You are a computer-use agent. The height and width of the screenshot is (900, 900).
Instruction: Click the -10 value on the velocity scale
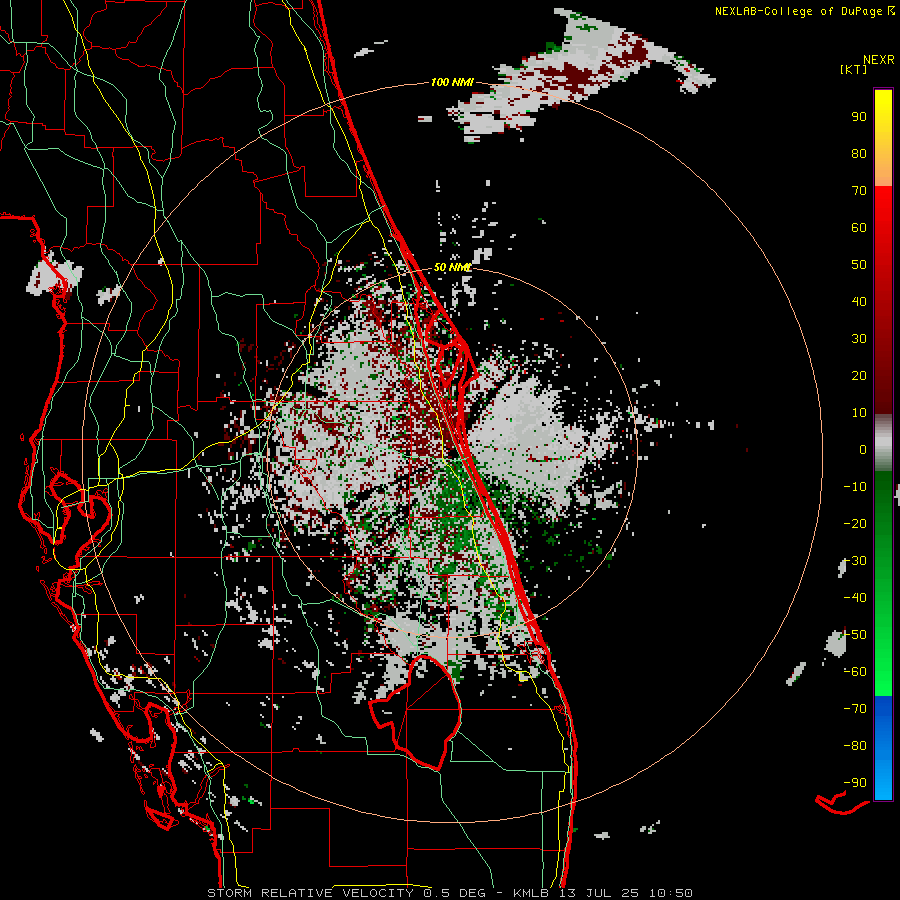pyautogui.click(x=855, y=487)
